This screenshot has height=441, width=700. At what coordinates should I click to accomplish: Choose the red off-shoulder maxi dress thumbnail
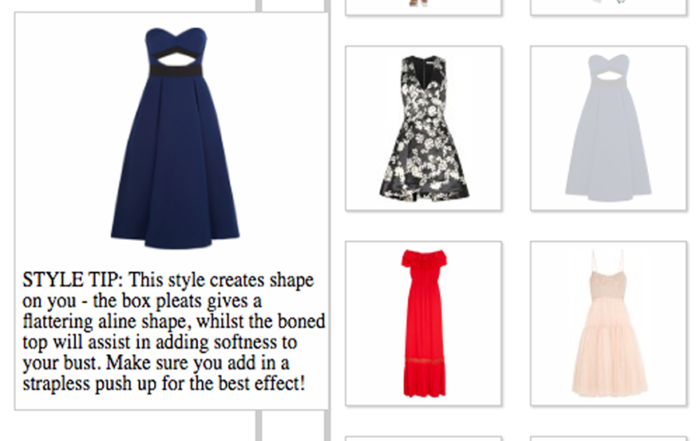[424, 324]
